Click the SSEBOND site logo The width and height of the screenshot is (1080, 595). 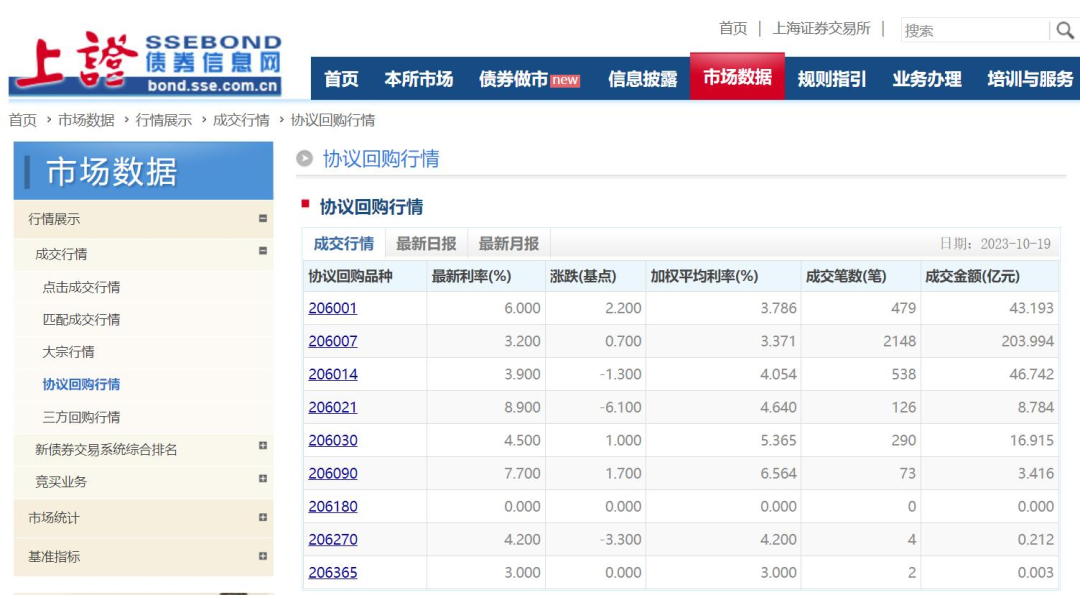click(x=146, y=63)
